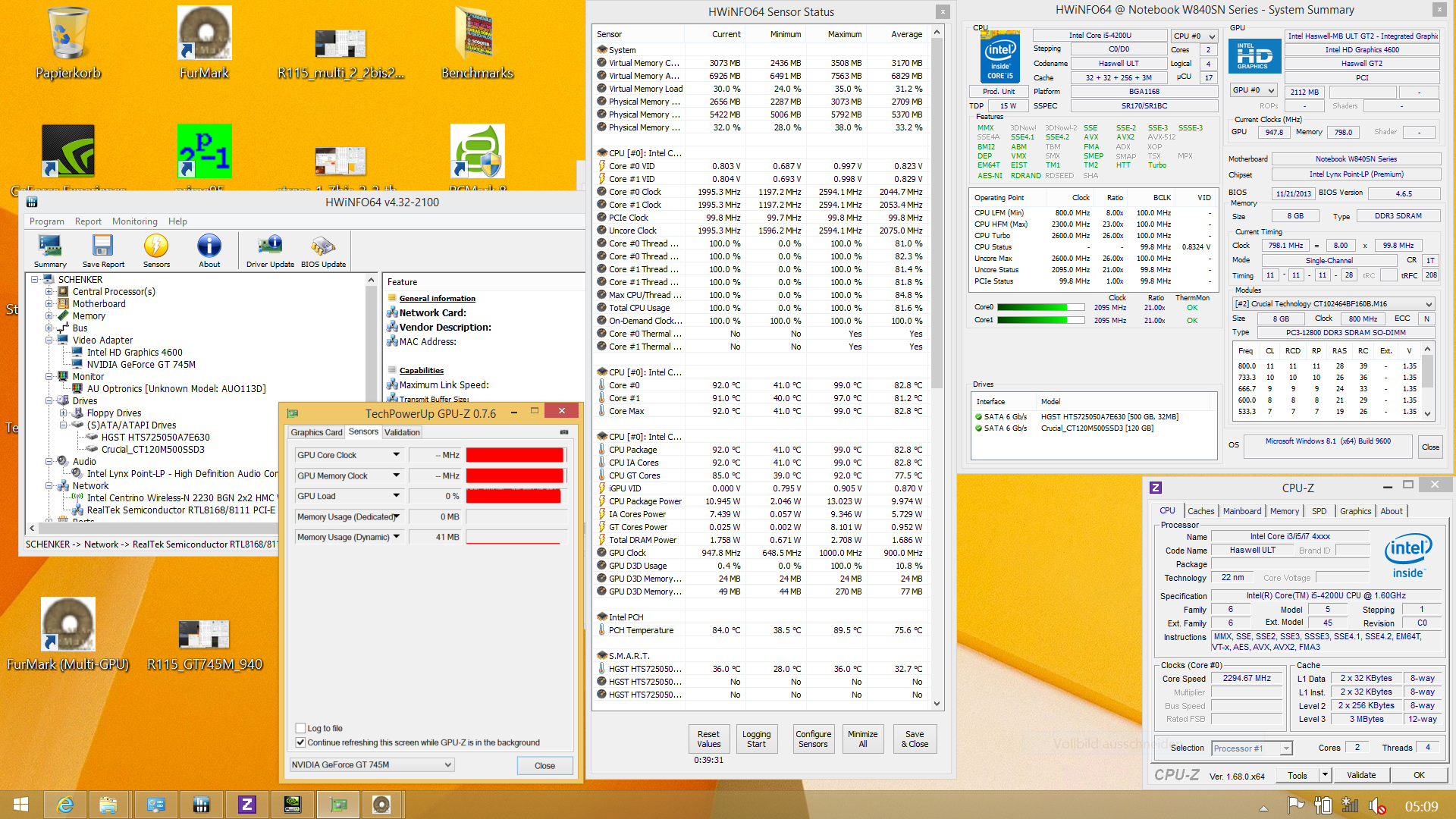The height and width of the screenshot is (819, 1456).
Task: Enable the Log to file checkbox
Action: coord(301,728)
